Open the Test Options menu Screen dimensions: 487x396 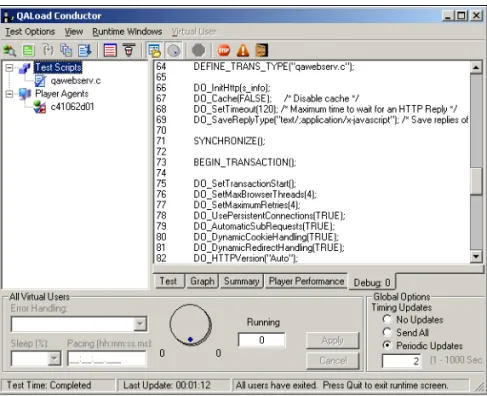30,32
